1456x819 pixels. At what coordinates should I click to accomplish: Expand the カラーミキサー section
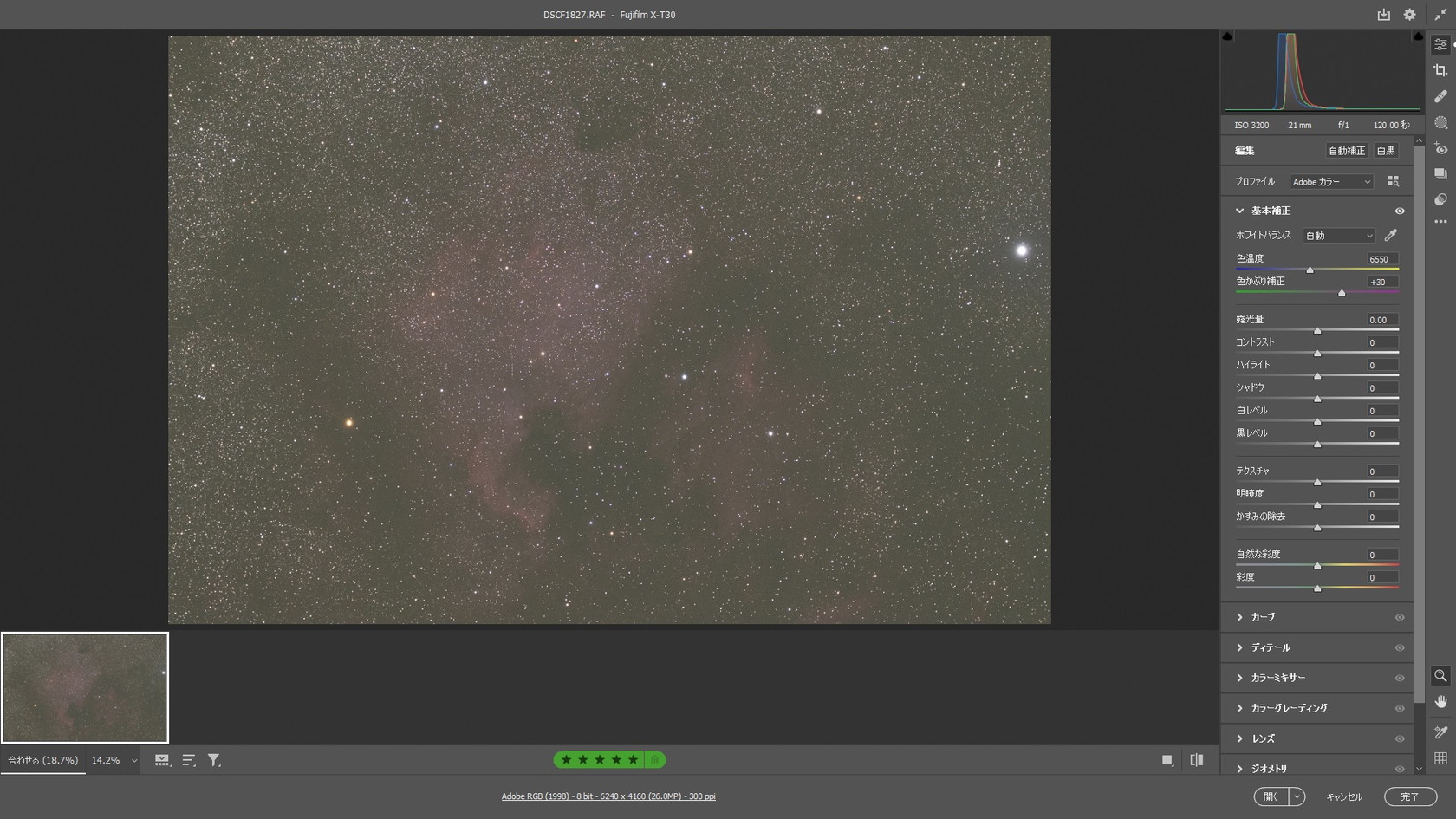click(1277, 678)
